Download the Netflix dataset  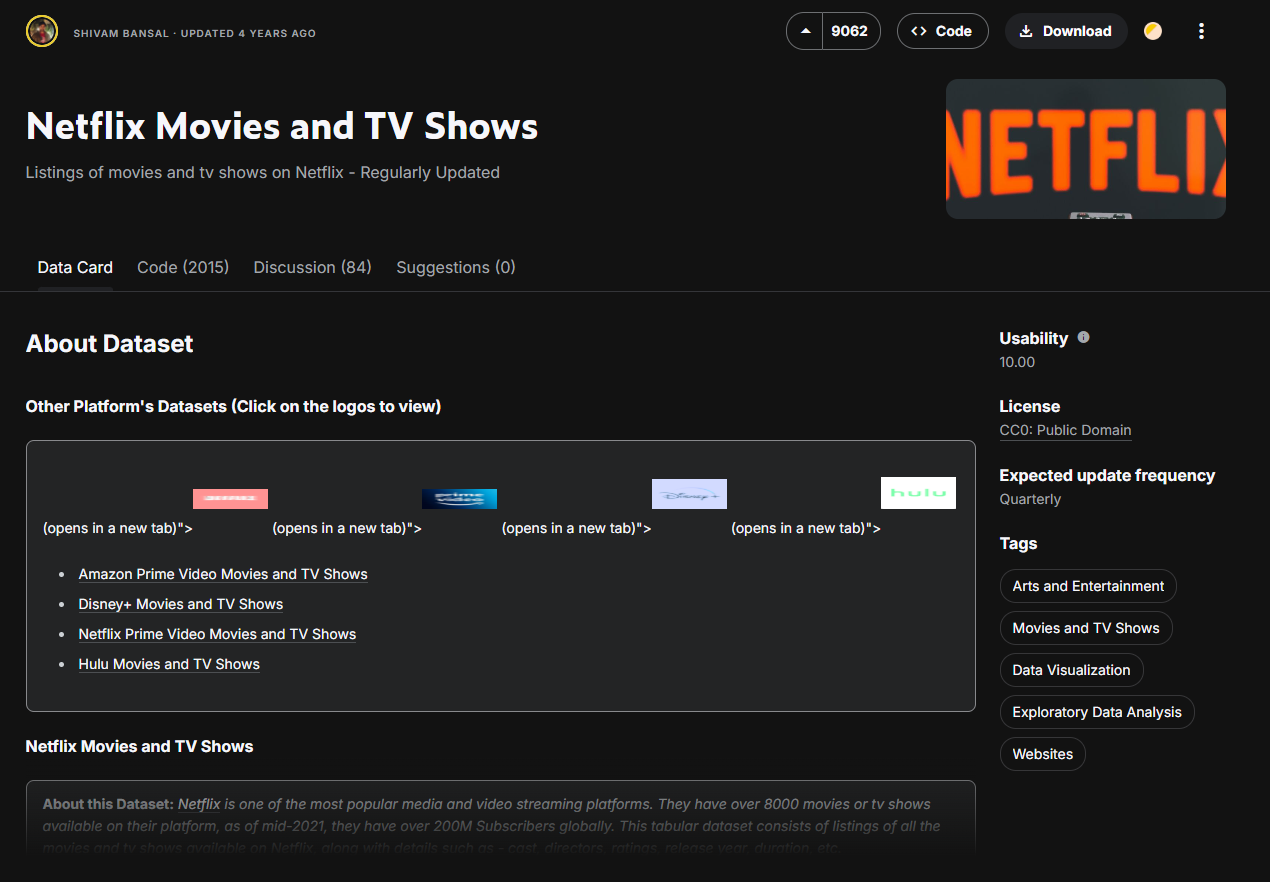[x=1066, y=31]
